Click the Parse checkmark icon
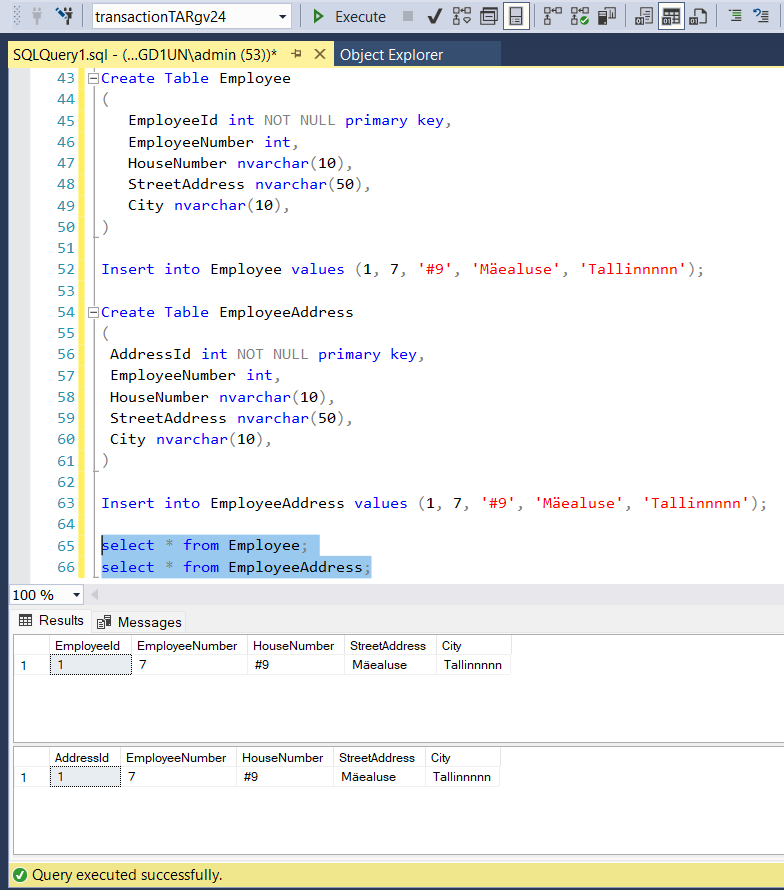The width and height of the screenshot is (784, 890). [434, 16]
